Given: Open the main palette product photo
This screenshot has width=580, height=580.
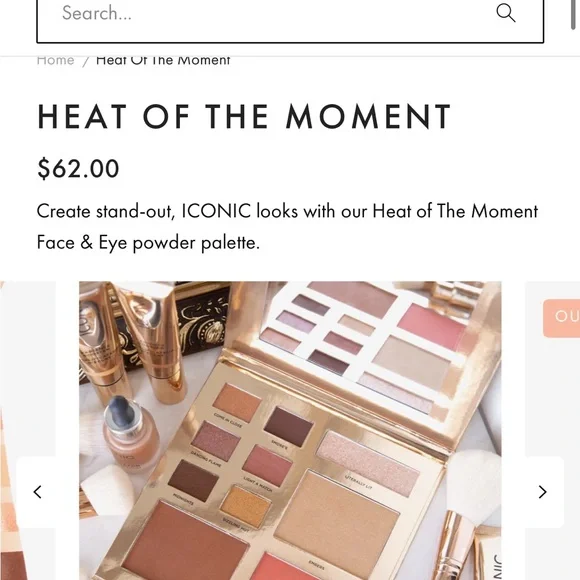Looking at the screenshot, I should pyautogui.click(x=290, y=431).
